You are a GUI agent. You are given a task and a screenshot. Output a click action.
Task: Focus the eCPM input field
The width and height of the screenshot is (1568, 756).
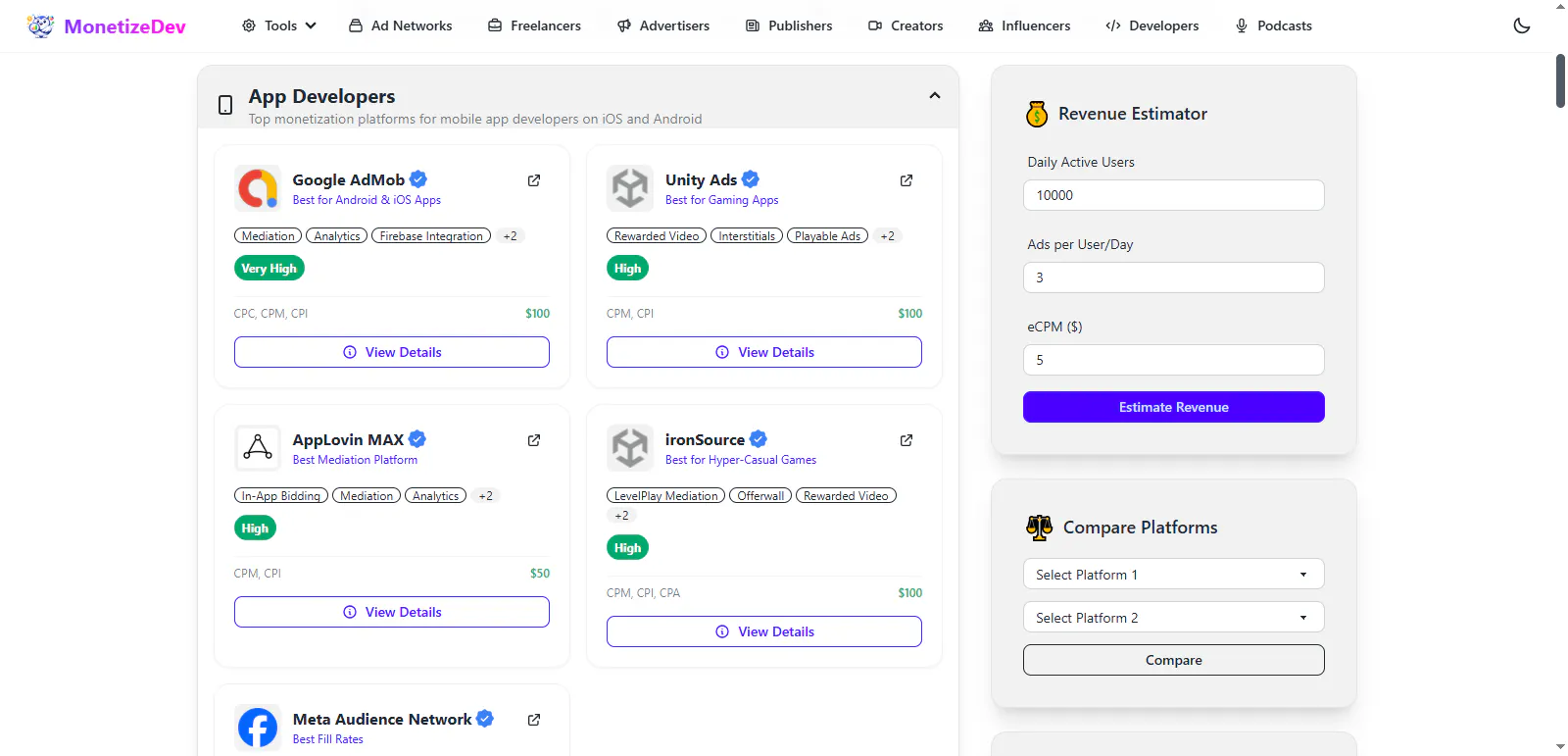click(1174, 360)
